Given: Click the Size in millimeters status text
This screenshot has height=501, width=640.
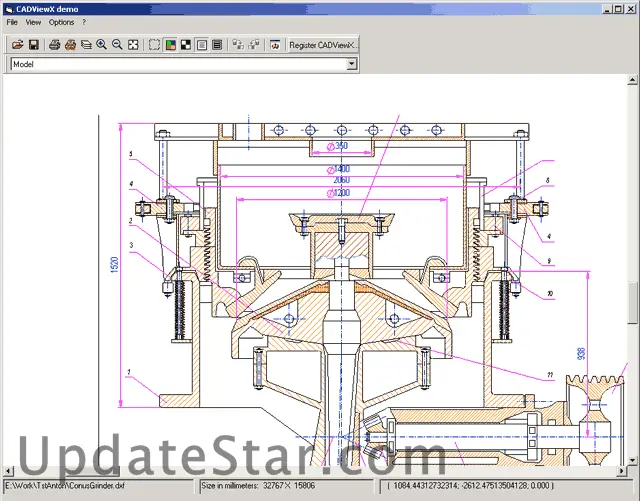Looking at the screenshot, I should (258, 486).
